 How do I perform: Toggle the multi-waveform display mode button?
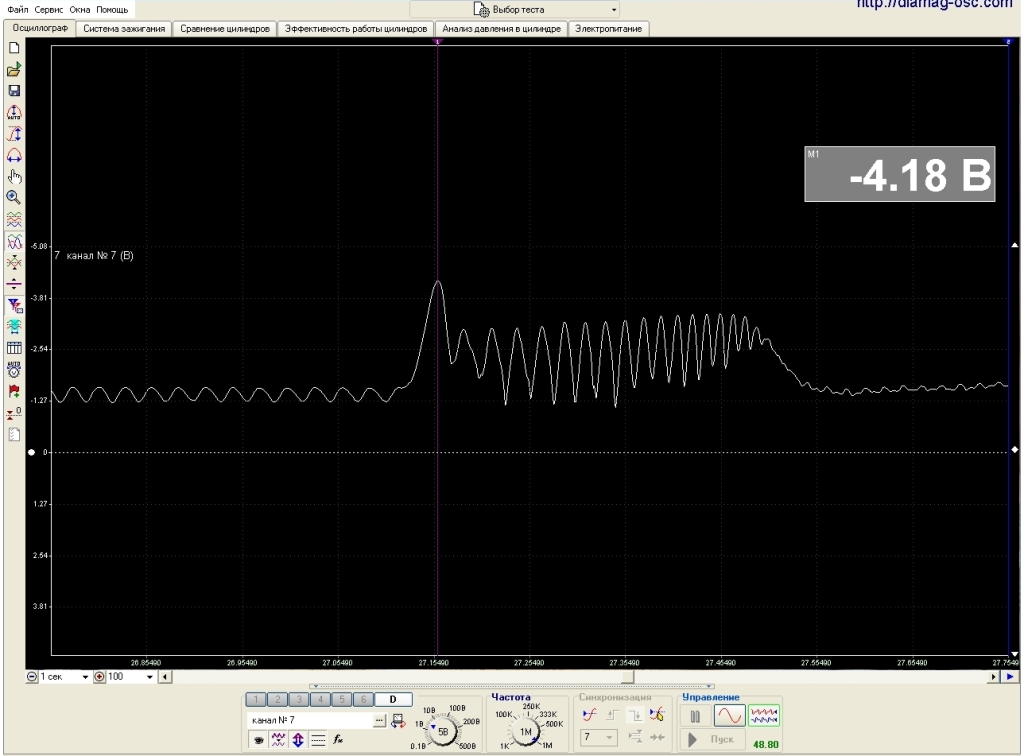pyautogui.click(x=763, y=716)
